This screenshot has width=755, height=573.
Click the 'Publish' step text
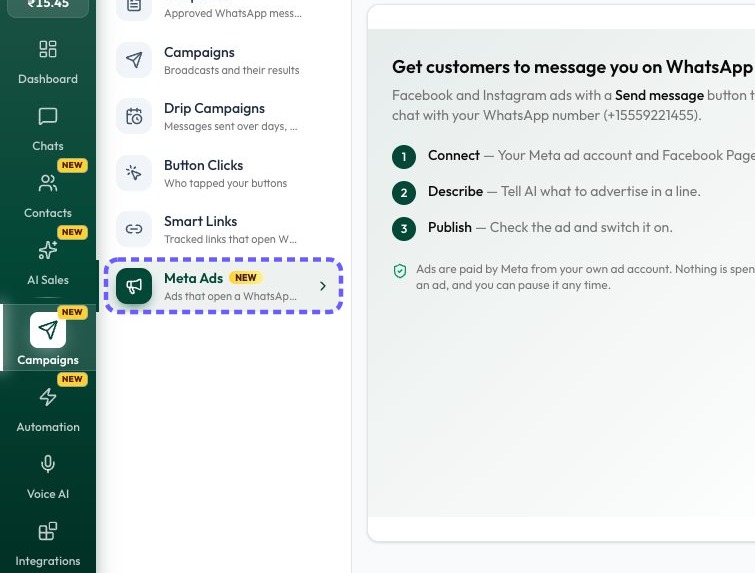coord(450,227)
